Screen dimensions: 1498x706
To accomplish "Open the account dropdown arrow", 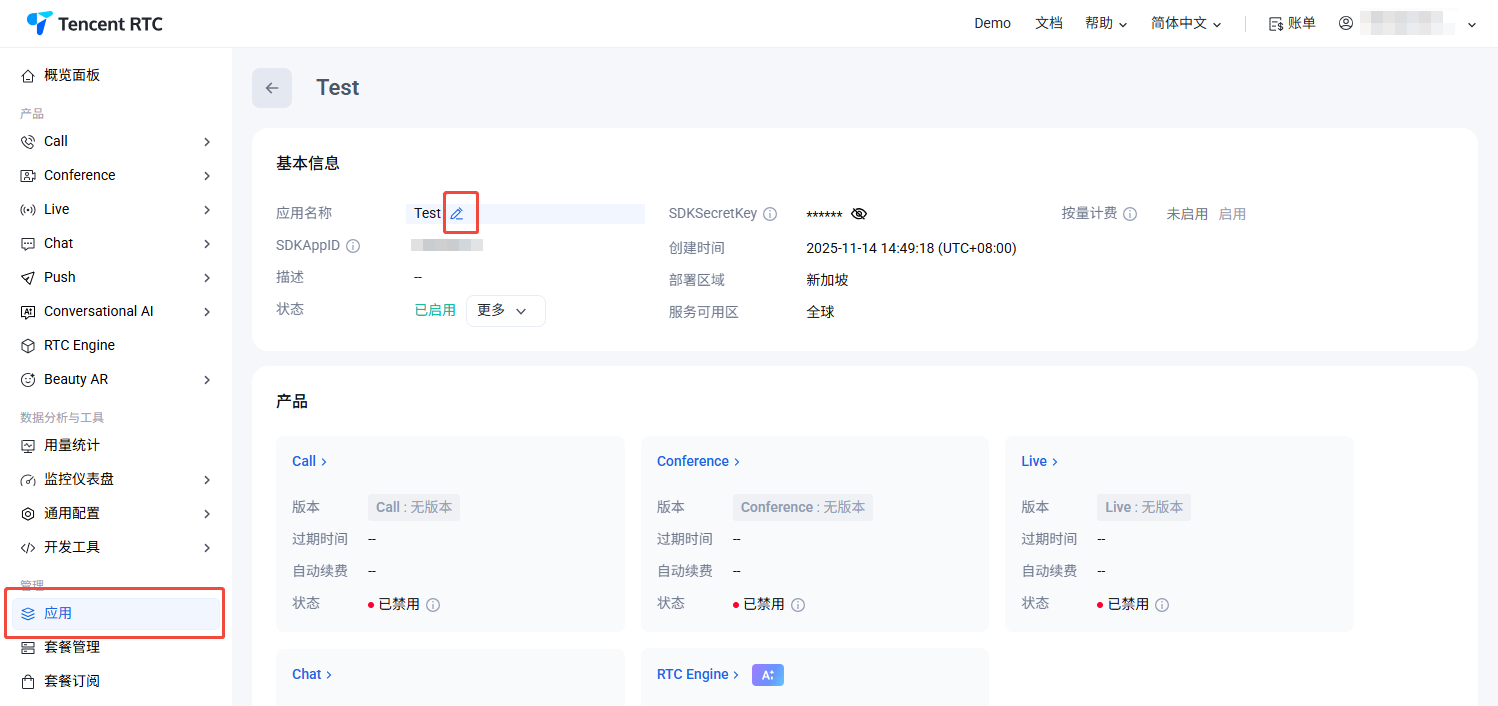I will click(1472, 24).
